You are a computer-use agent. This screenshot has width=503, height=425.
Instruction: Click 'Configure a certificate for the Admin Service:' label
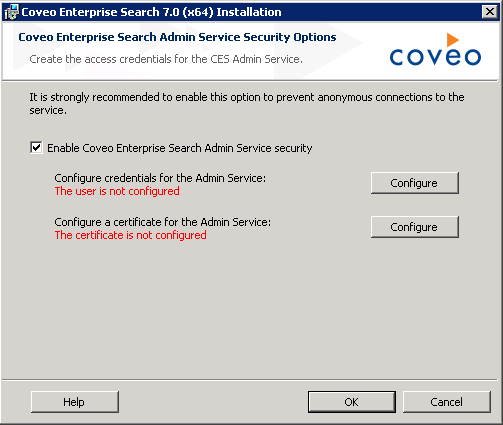pos(163,222)
